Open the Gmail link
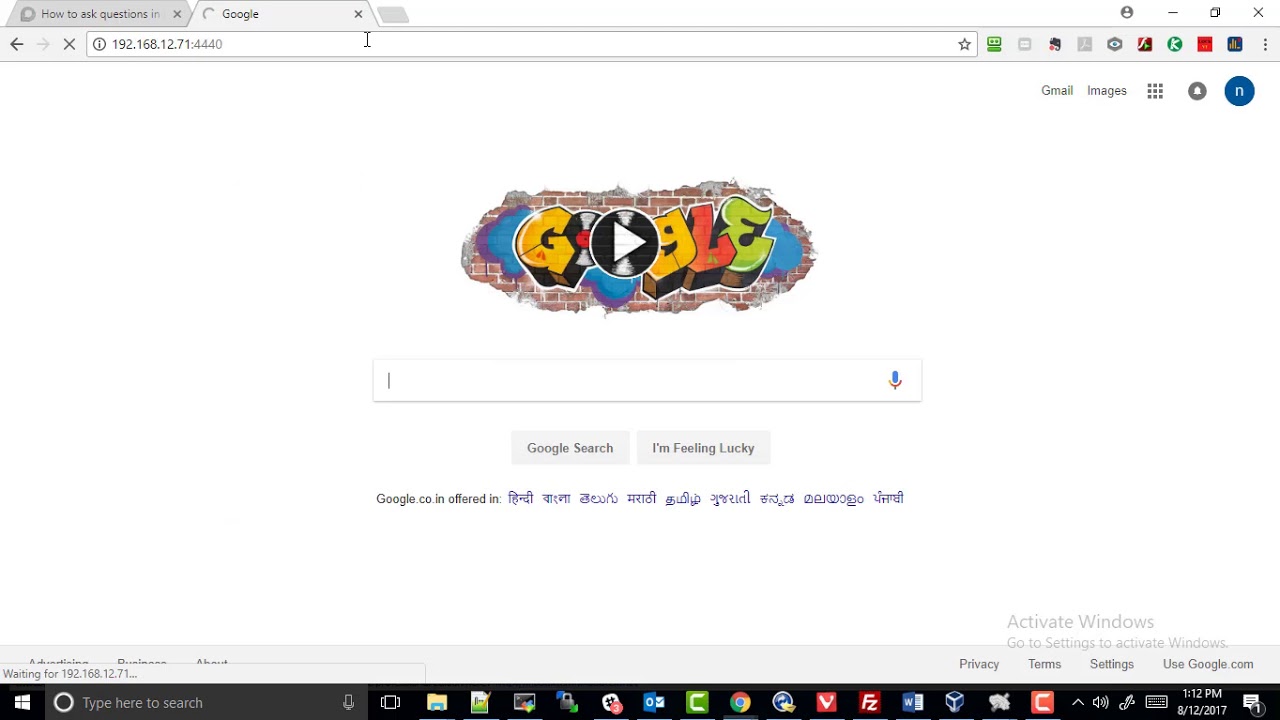This screenshot has height=720, width=1280. 1057,91
